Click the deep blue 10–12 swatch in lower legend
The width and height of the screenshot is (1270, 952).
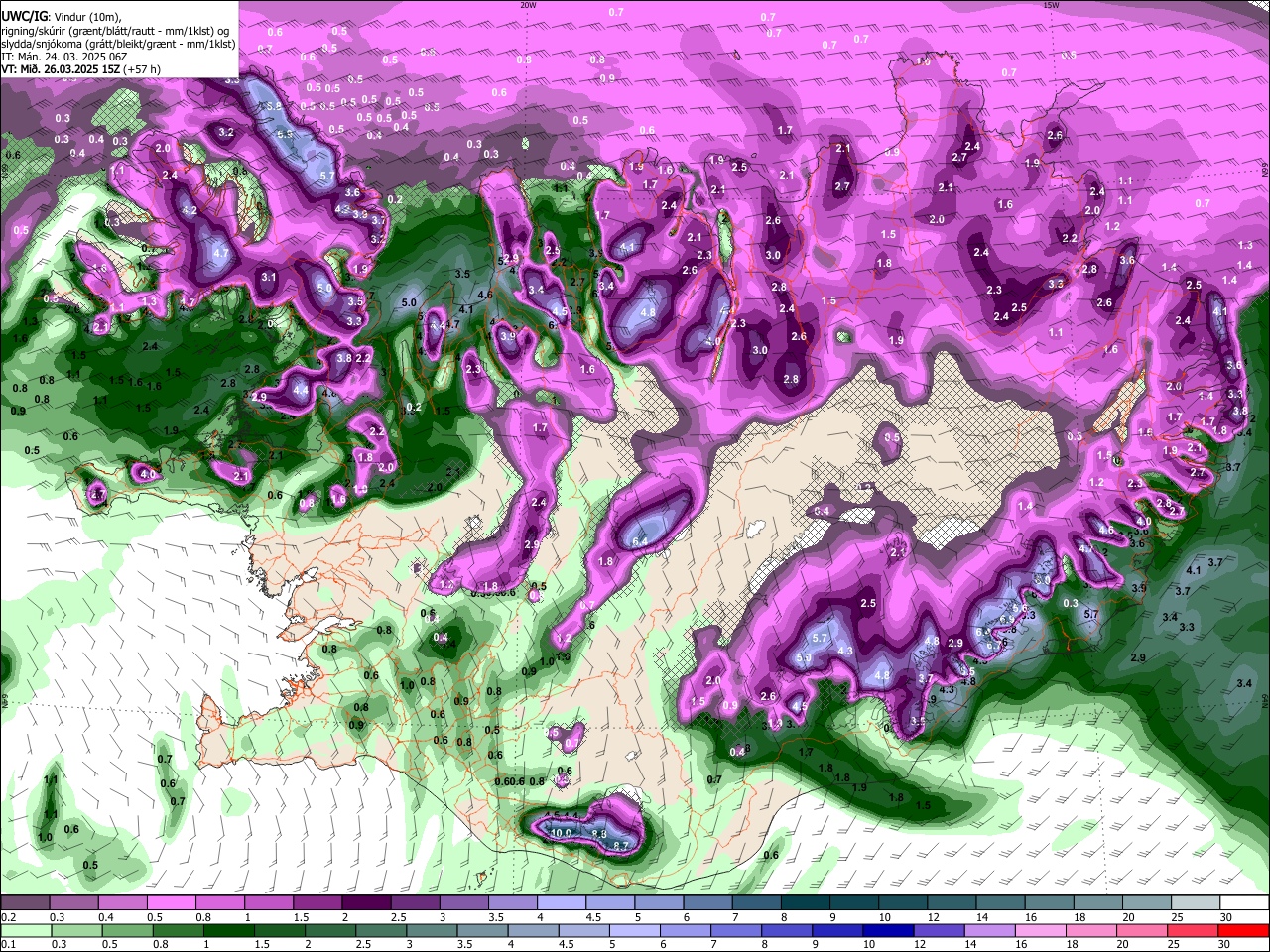887,930
